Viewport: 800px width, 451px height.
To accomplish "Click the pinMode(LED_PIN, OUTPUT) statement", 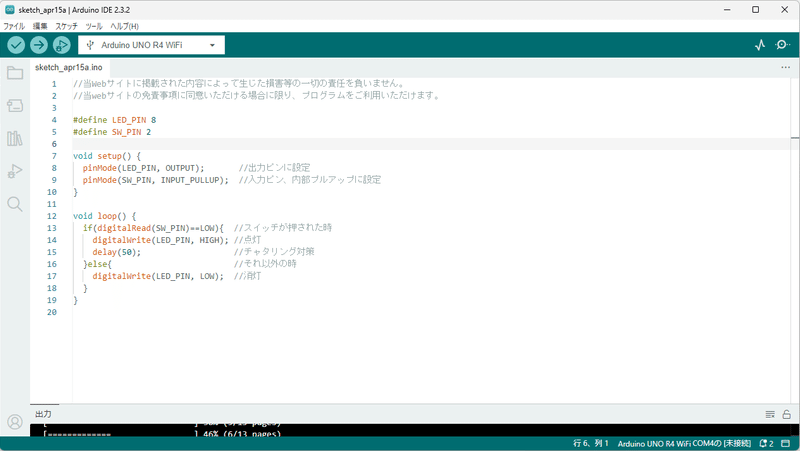I will [143, 168].
